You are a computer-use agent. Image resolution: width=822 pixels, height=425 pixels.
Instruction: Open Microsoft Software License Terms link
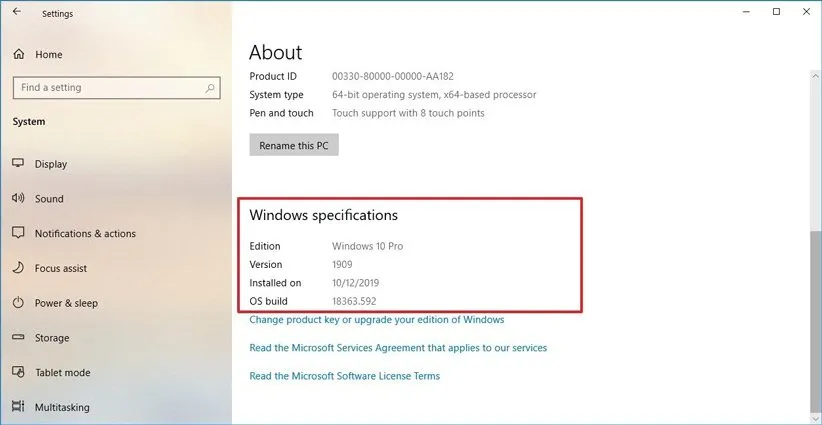click(x=344, y=376)
